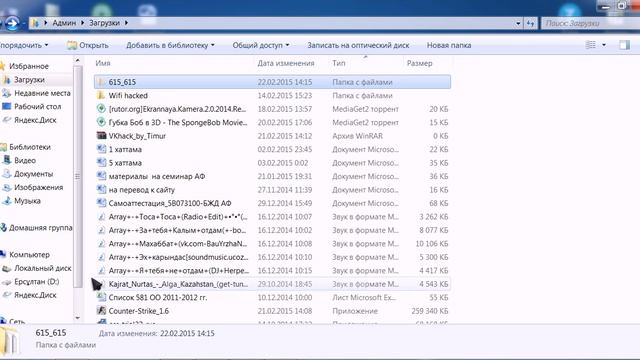The height and width of the screenshot is (360, 640).
Task: Click Админ in the address breadcrumb
Action: [64, 23]
